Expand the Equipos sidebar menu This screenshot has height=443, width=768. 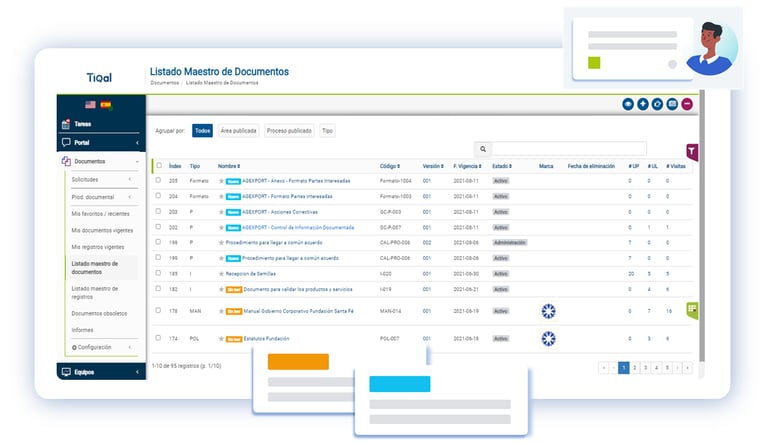[x=136, y=371]
